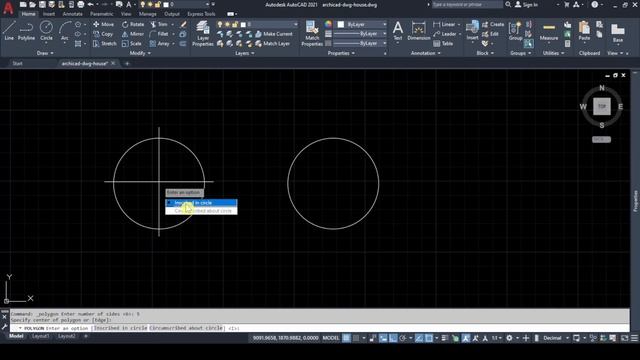Screen dimensions: 640x360
Task: Click the Measure tool
Action: point(549,31)
